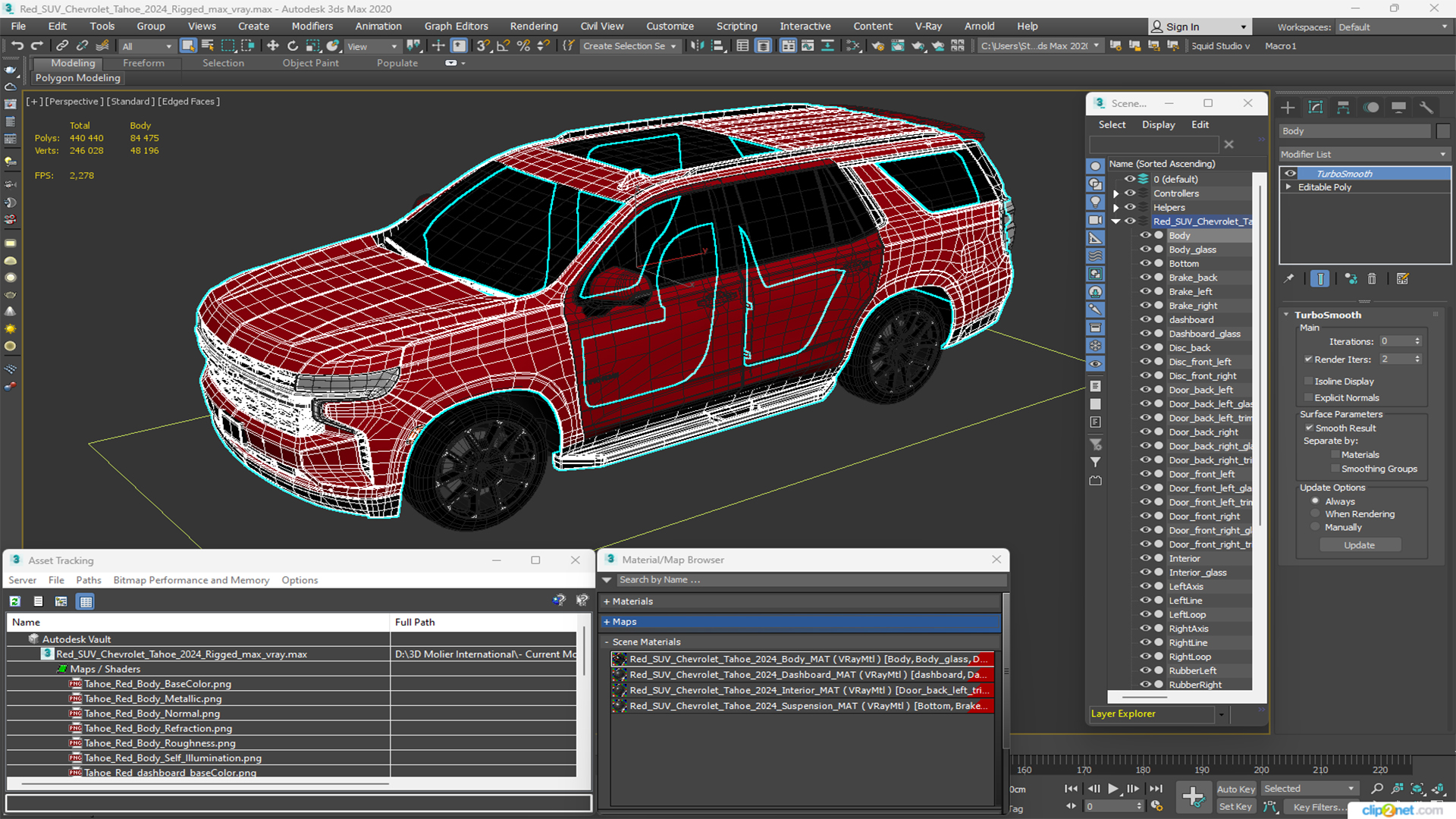Open the Modify panel tab
Image resolution: width=1456 pixels, height=819 pixels.
point(1316,108)
